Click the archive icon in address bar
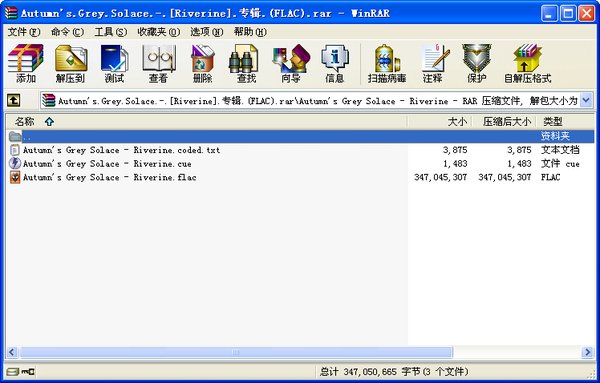This screenshot has width=600, height=383. point(49,101)
